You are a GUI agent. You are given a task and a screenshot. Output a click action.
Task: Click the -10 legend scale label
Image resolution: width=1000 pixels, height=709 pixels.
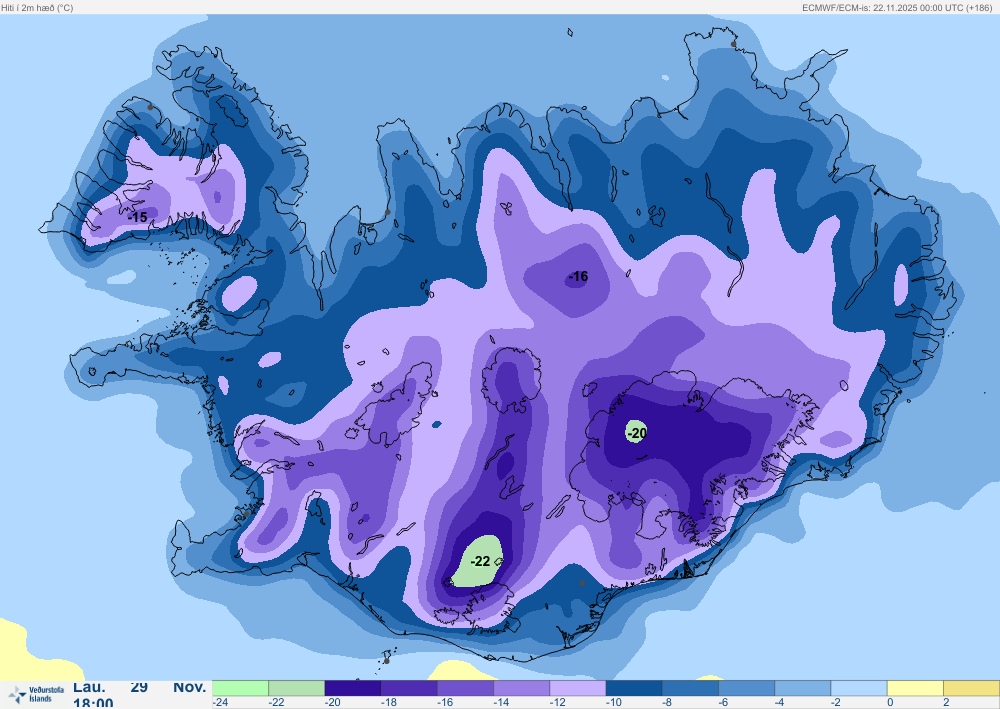coord(614,703)
